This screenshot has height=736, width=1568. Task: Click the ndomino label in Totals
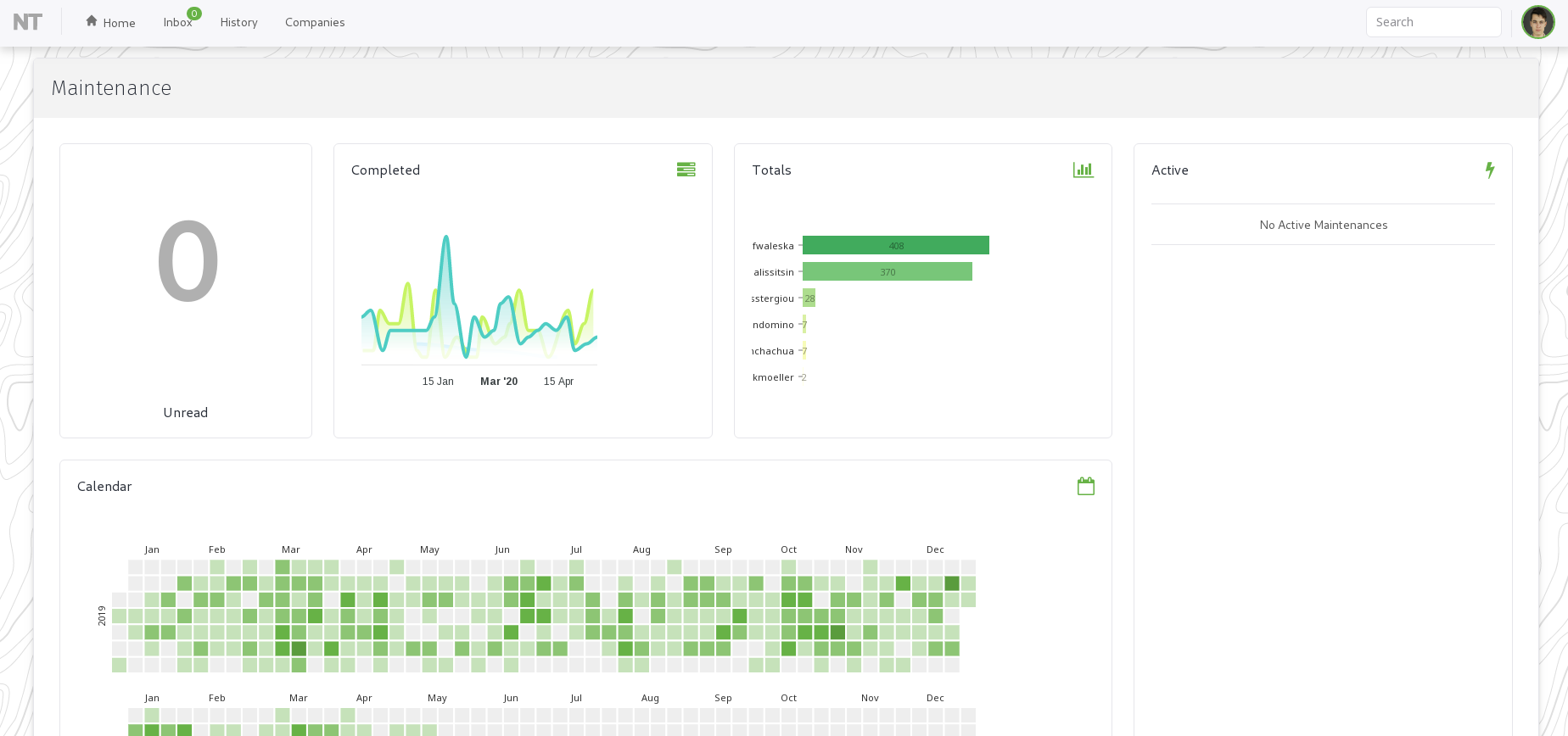click(x=773, y=325)
